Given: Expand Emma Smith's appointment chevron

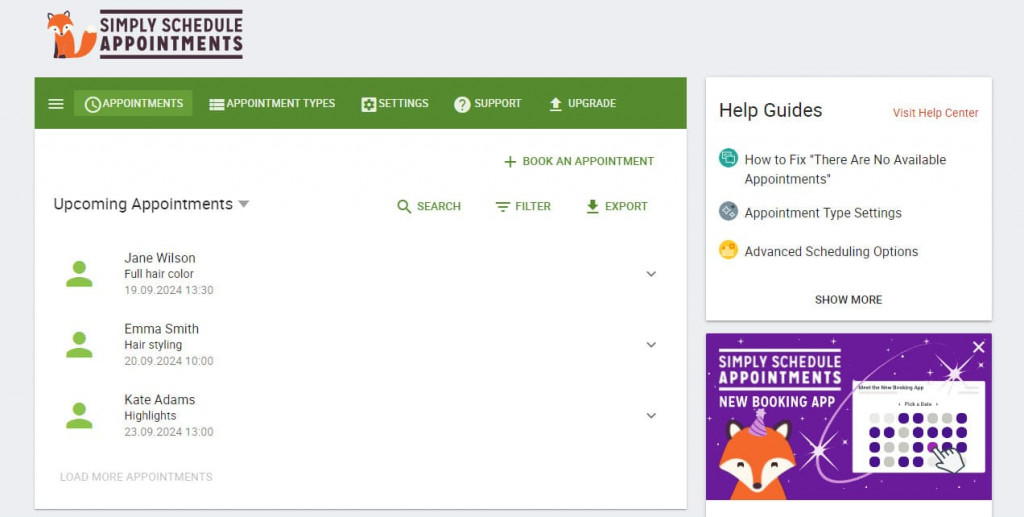Looking at the screenshot, I should coord(651,345).
